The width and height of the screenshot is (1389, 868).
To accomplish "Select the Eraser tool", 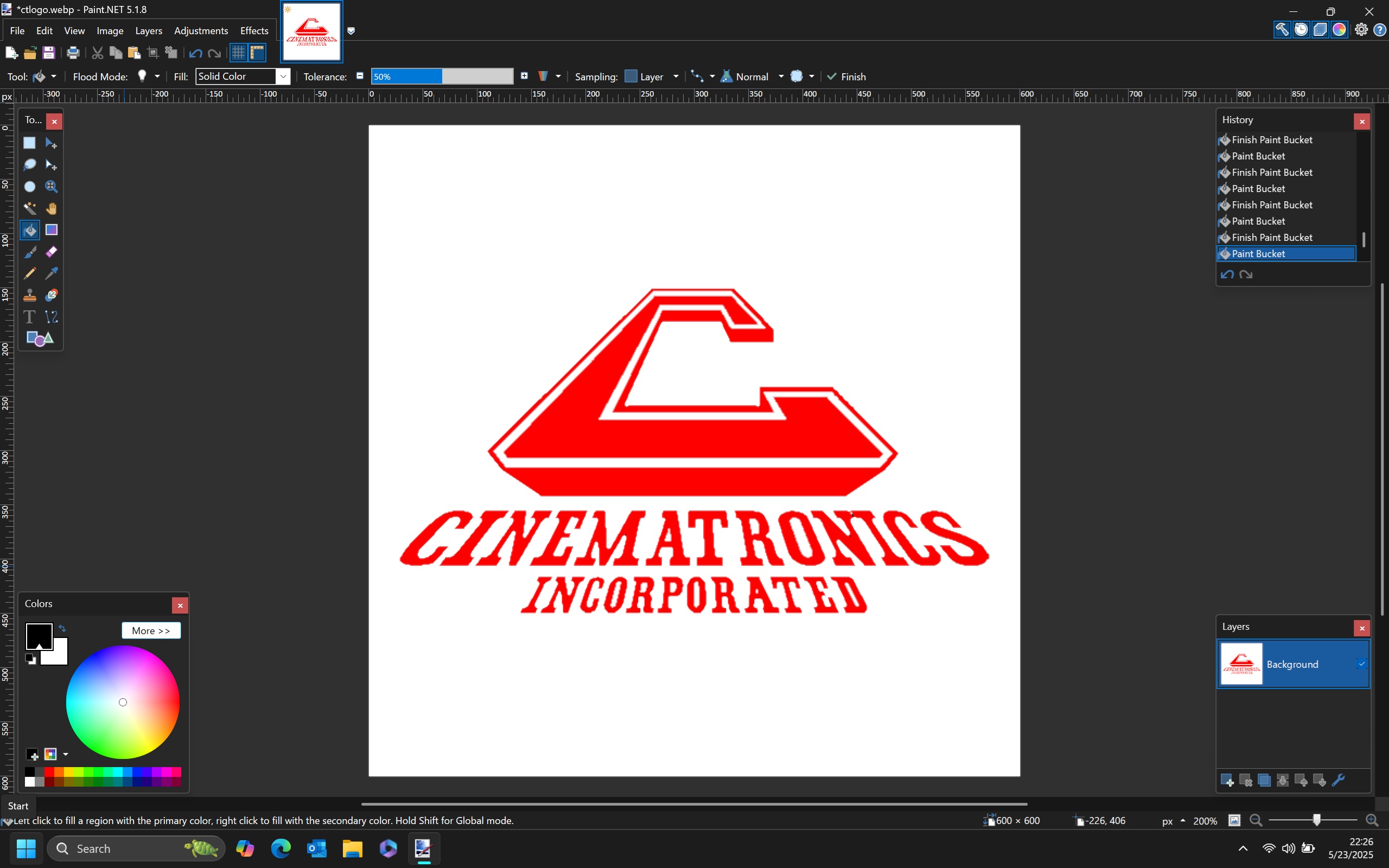I will click(51, 252).
